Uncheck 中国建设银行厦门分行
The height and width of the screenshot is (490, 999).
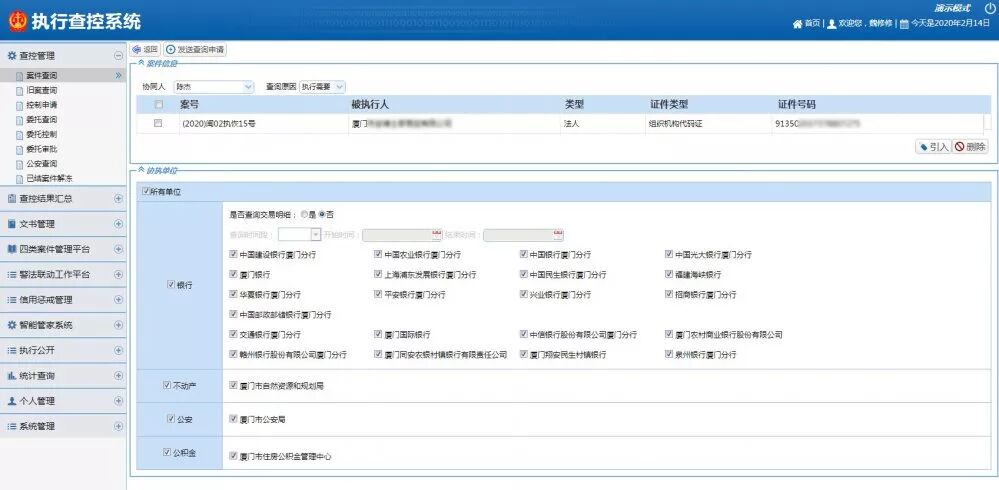tap(233, 254)
